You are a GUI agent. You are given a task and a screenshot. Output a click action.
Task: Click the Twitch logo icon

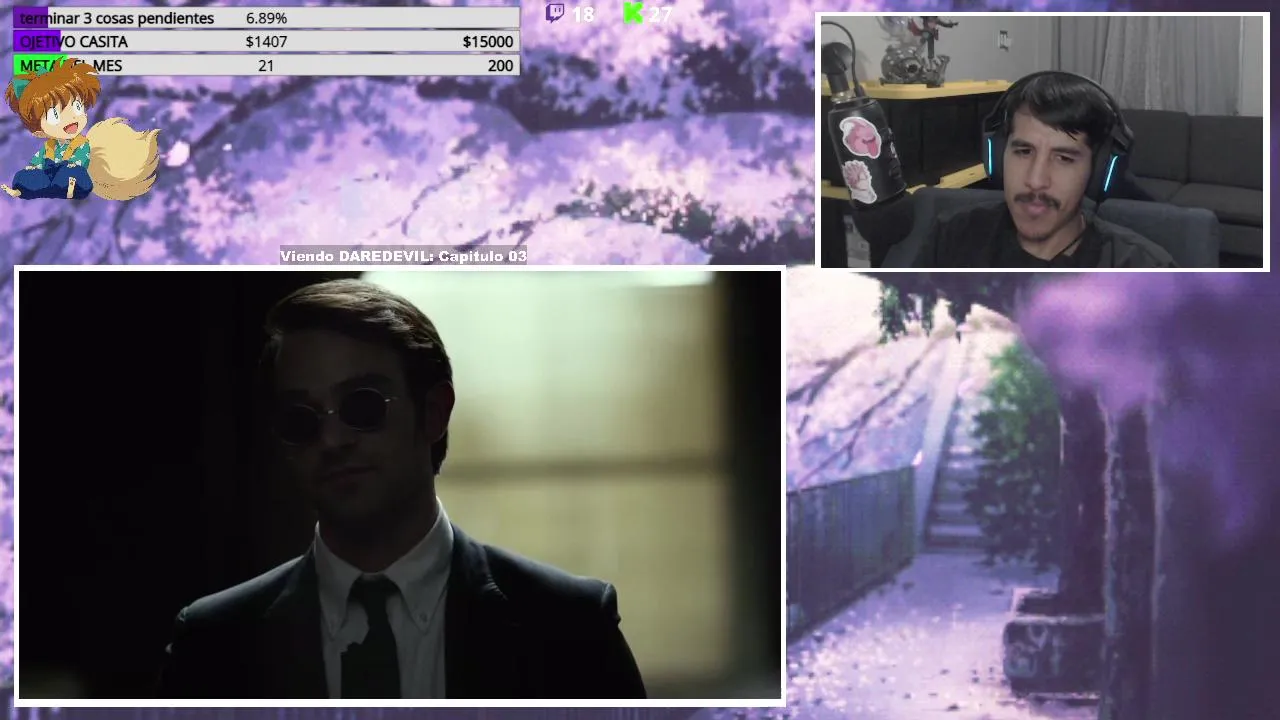[x=555, y=13]
